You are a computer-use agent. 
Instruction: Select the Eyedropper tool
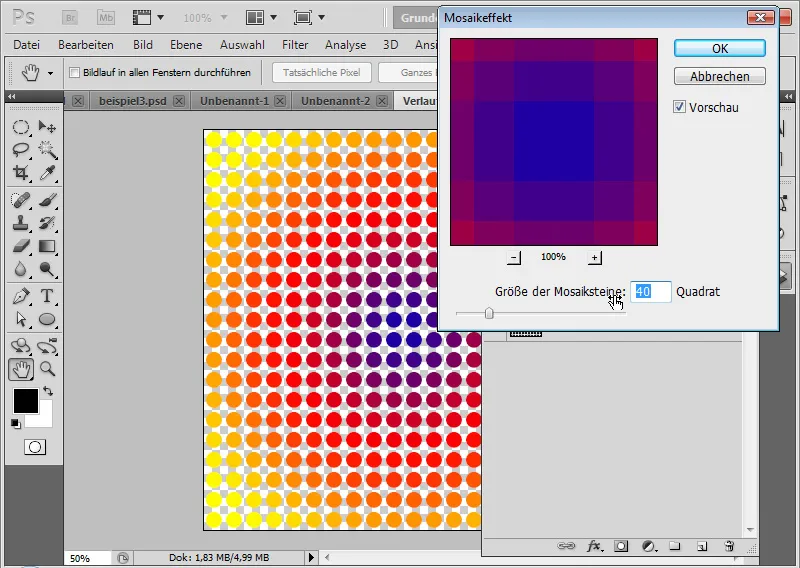click(47, 172)
